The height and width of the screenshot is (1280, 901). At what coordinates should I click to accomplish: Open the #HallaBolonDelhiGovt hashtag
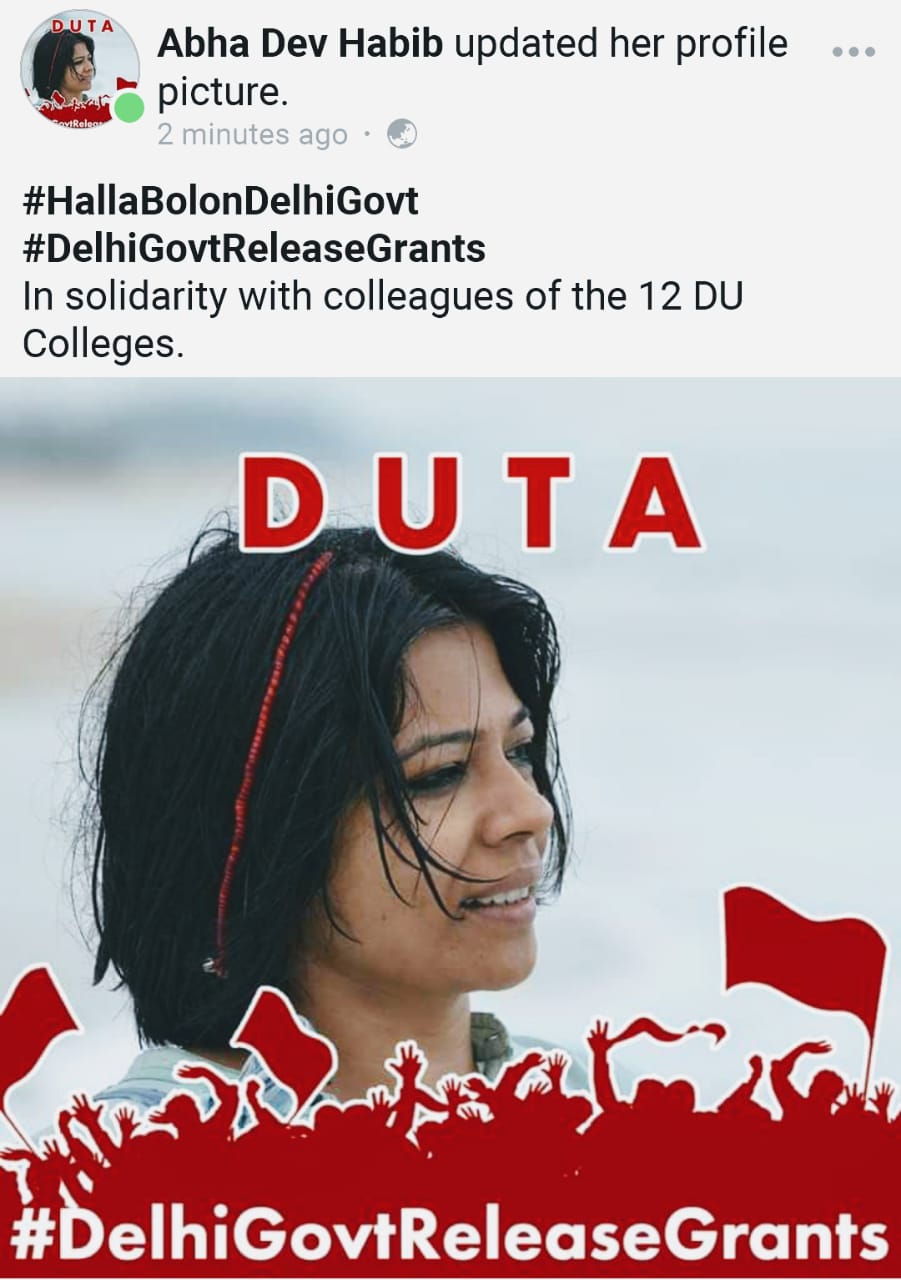coord(220,202)
